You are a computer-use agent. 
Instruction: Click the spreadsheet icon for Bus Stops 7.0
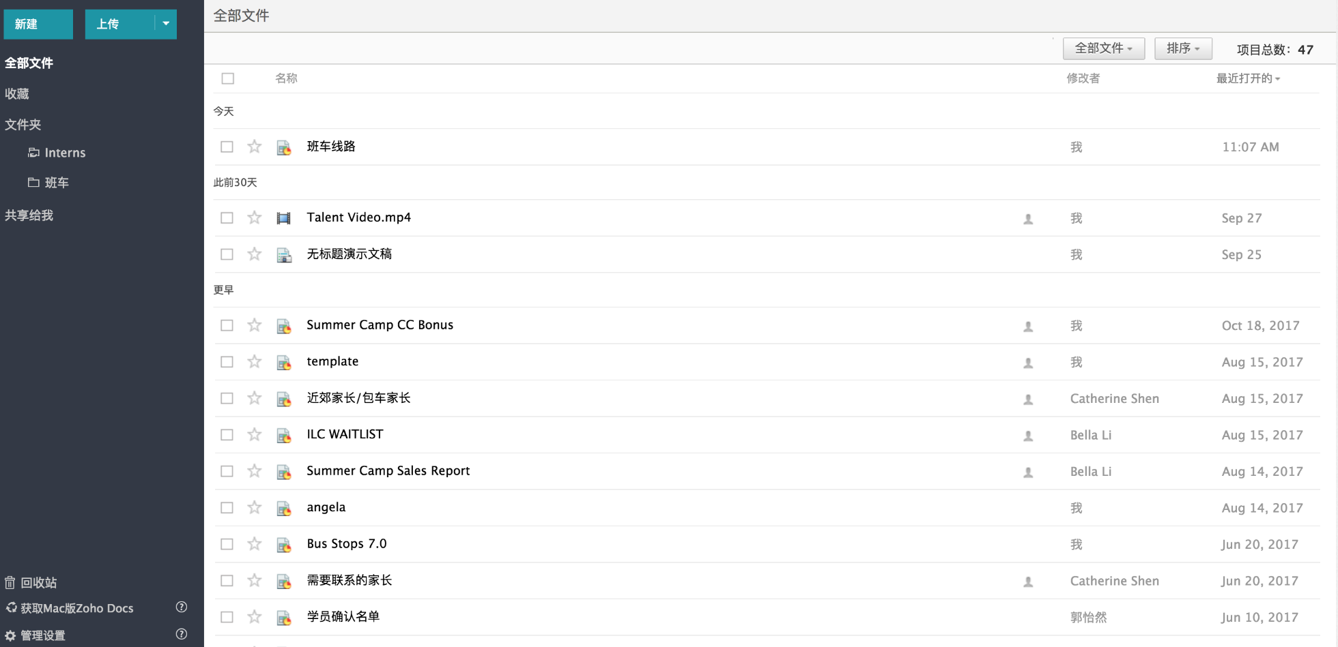pos(284,545)
